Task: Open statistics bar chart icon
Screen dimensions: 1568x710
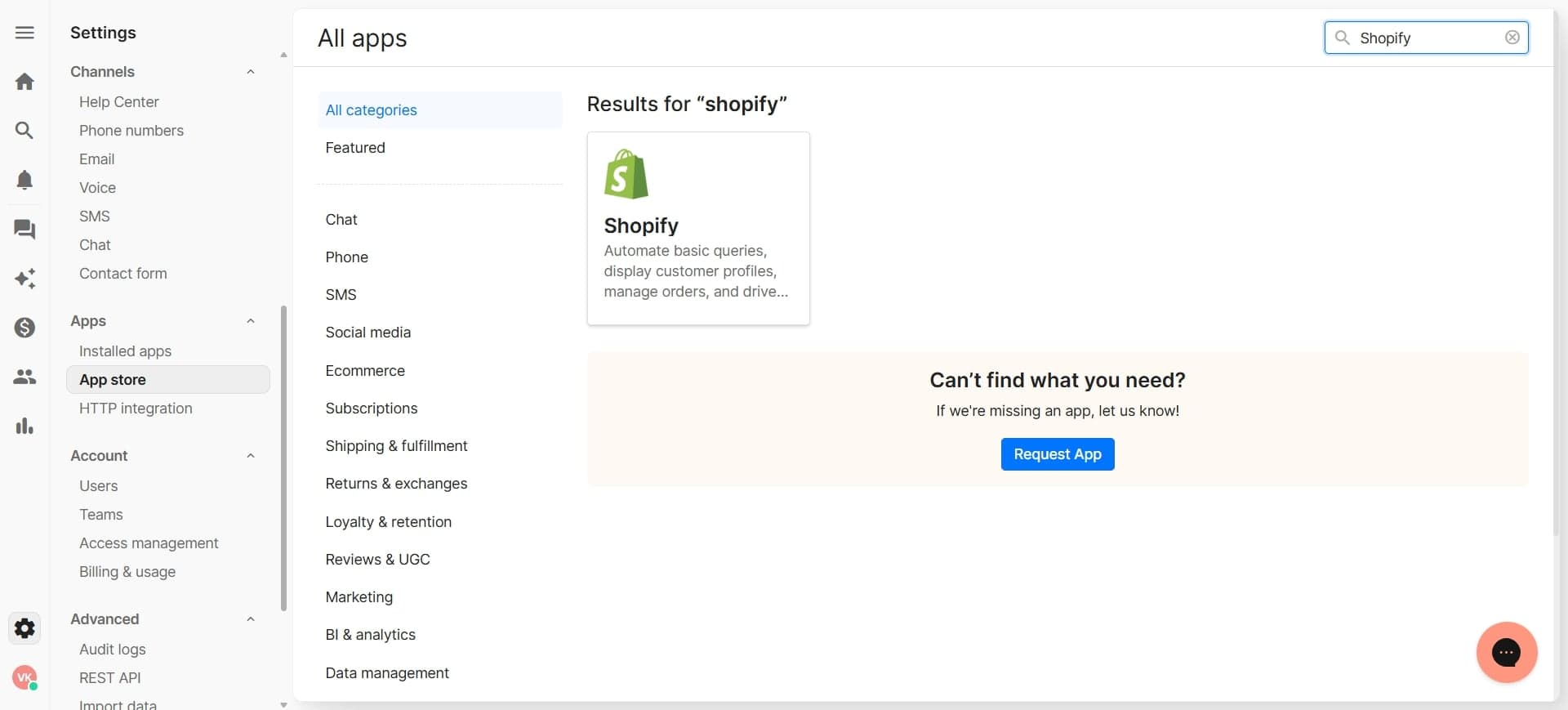Action: (x=24, y=426)
